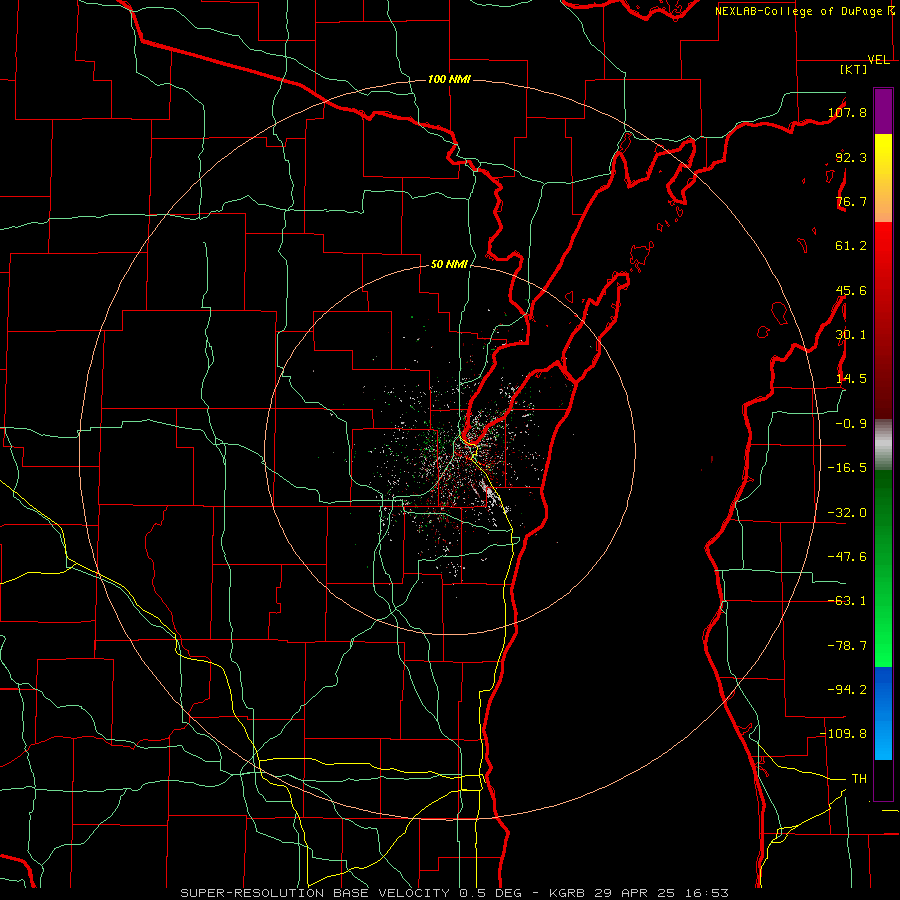Click the KGRB radar site at the rings' center
Screen dimensions: 900x900
451,449
